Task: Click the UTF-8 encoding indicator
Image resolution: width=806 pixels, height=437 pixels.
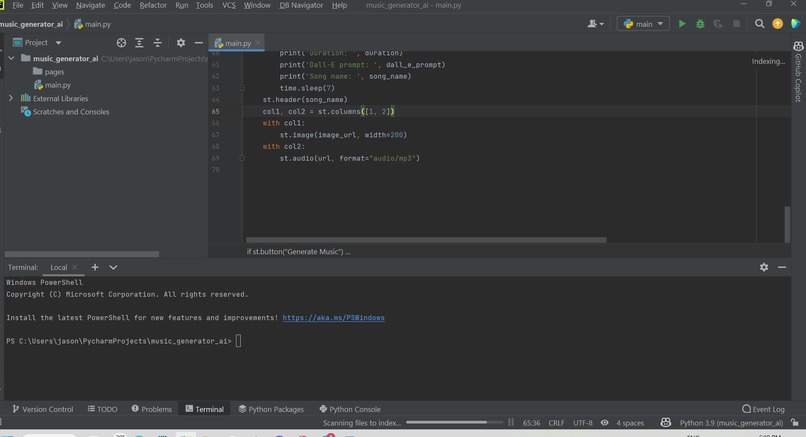Action: tap(582, 423)
